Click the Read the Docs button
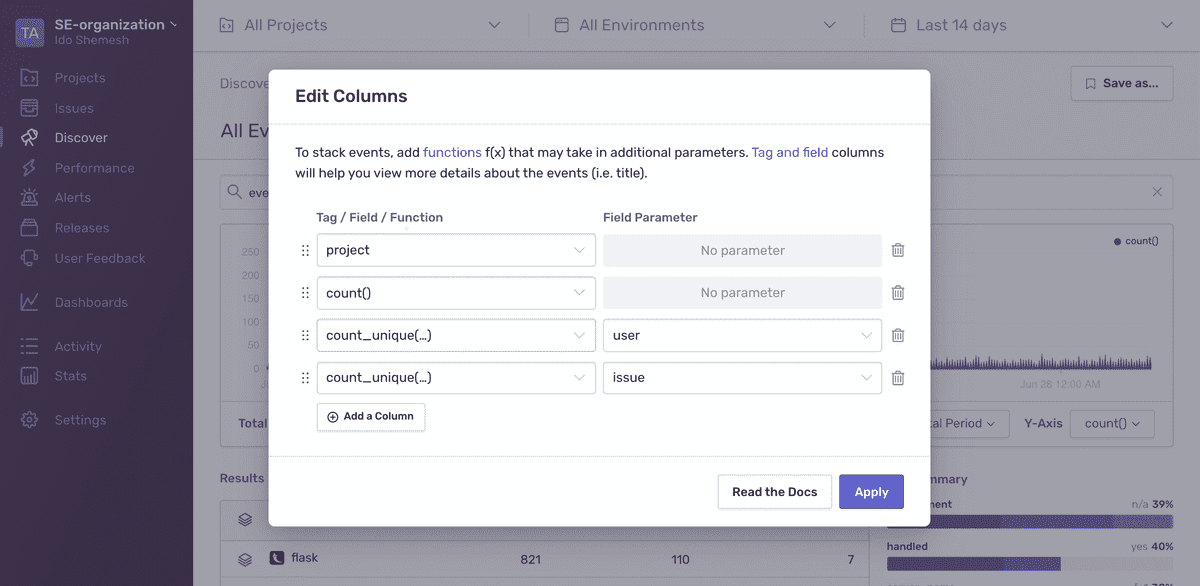Screen dimensions: 1200x586 pyautogui.click(x=775, y=492)
